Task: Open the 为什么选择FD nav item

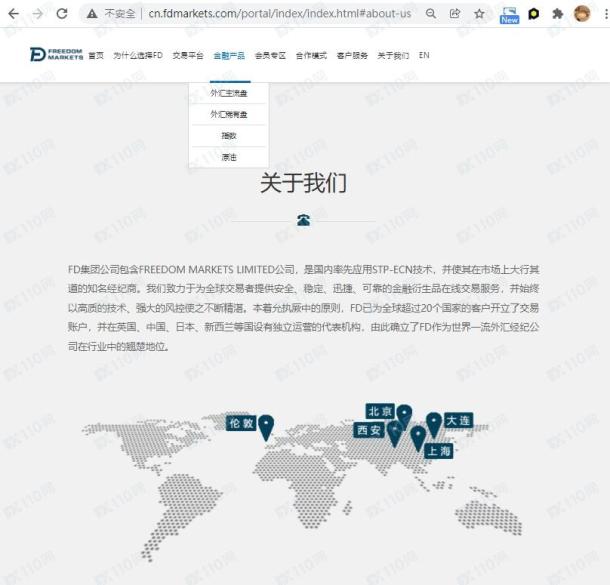Action: (138, 56)
